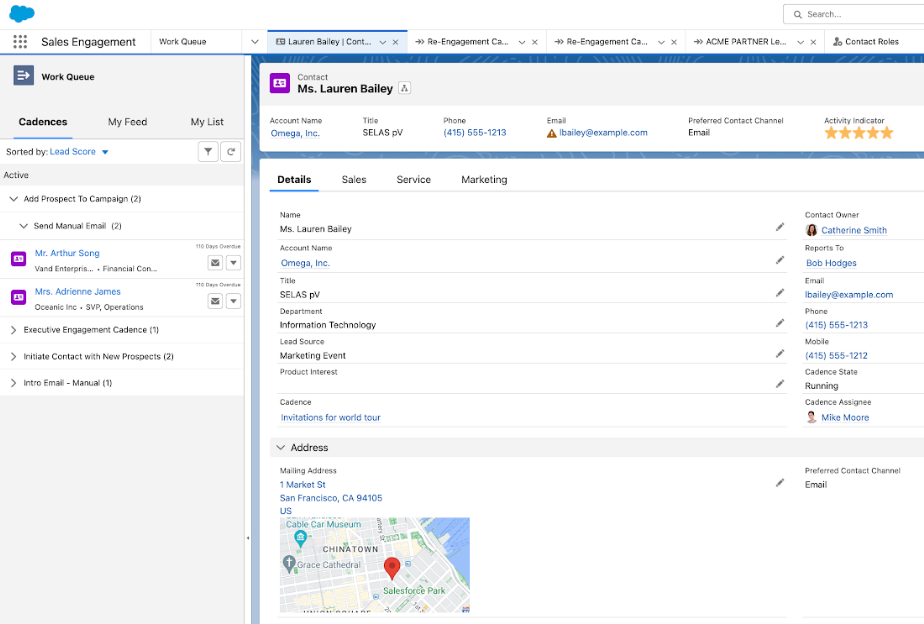
Task: Edit the Product Interest field pencil
Action: (x=780, y=384)
